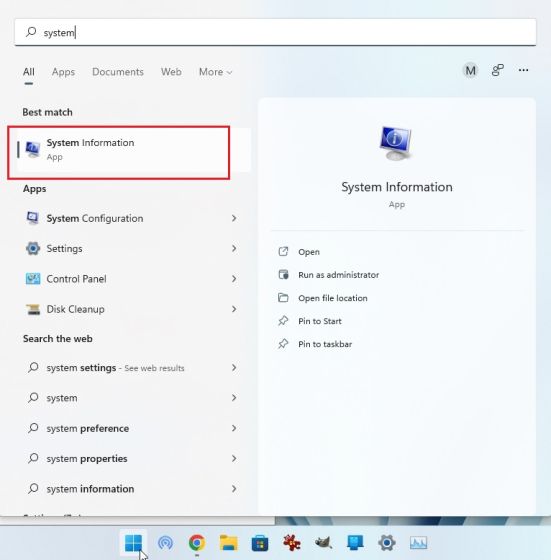Expand the 'system information' suggestion chevron
Image resolution: width=551 pixels, height=560 pixels.
click(x=234, y=489)
